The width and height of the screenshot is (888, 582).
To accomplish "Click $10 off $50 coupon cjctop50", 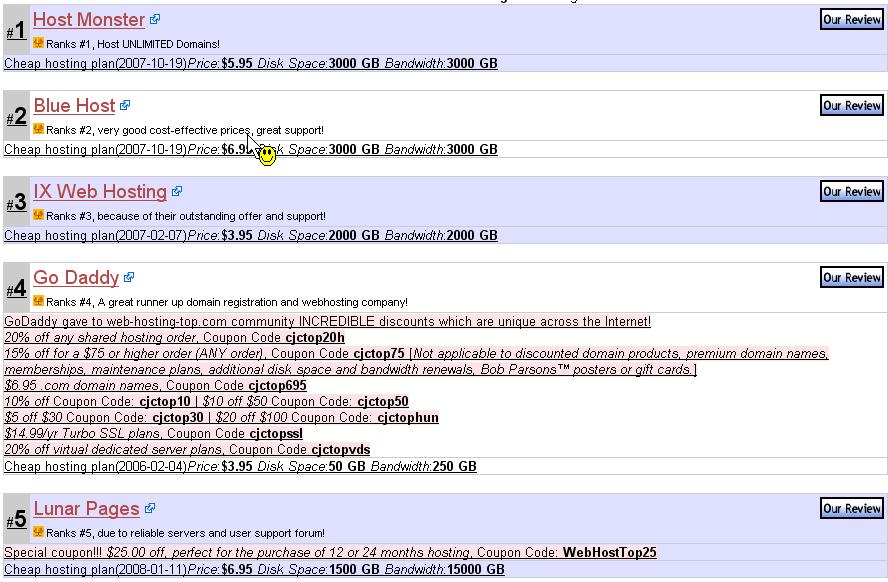I will pyautogui.click(x=305, y=401).
